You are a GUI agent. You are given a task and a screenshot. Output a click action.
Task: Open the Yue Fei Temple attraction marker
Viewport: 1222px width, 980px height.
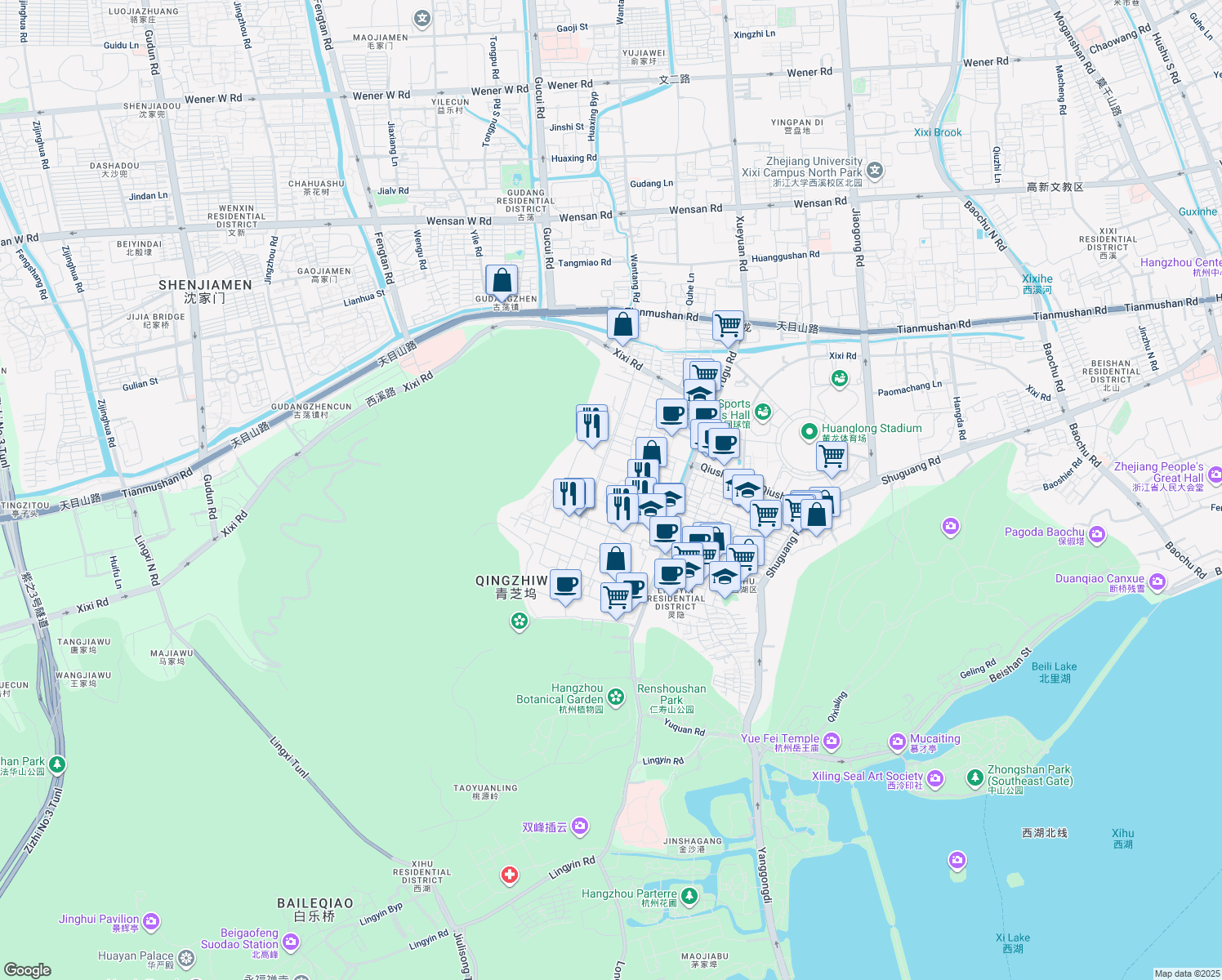pos(832,740)
